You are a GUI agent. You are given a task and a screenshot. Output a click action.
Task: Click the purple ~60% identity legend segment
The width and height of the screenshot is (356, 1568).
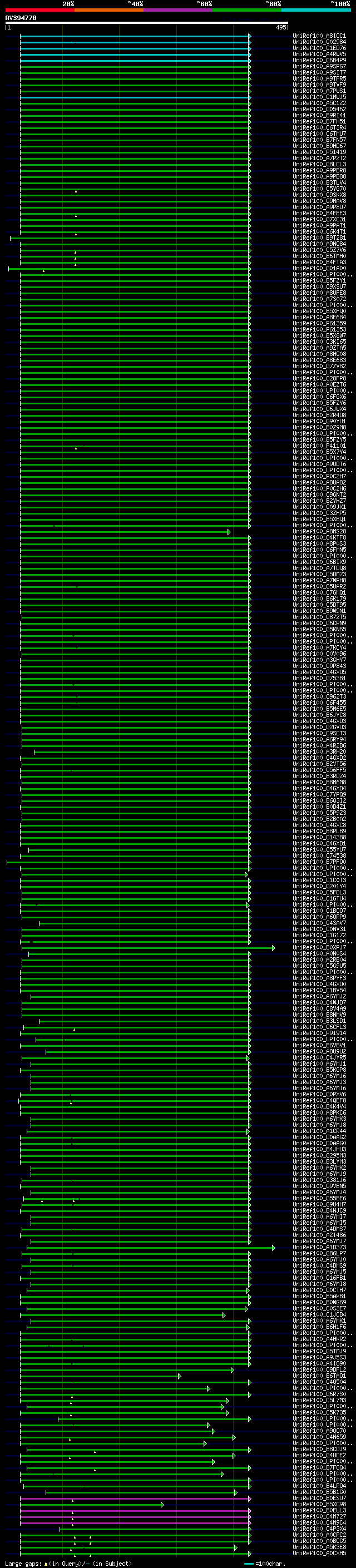[177, 10]
